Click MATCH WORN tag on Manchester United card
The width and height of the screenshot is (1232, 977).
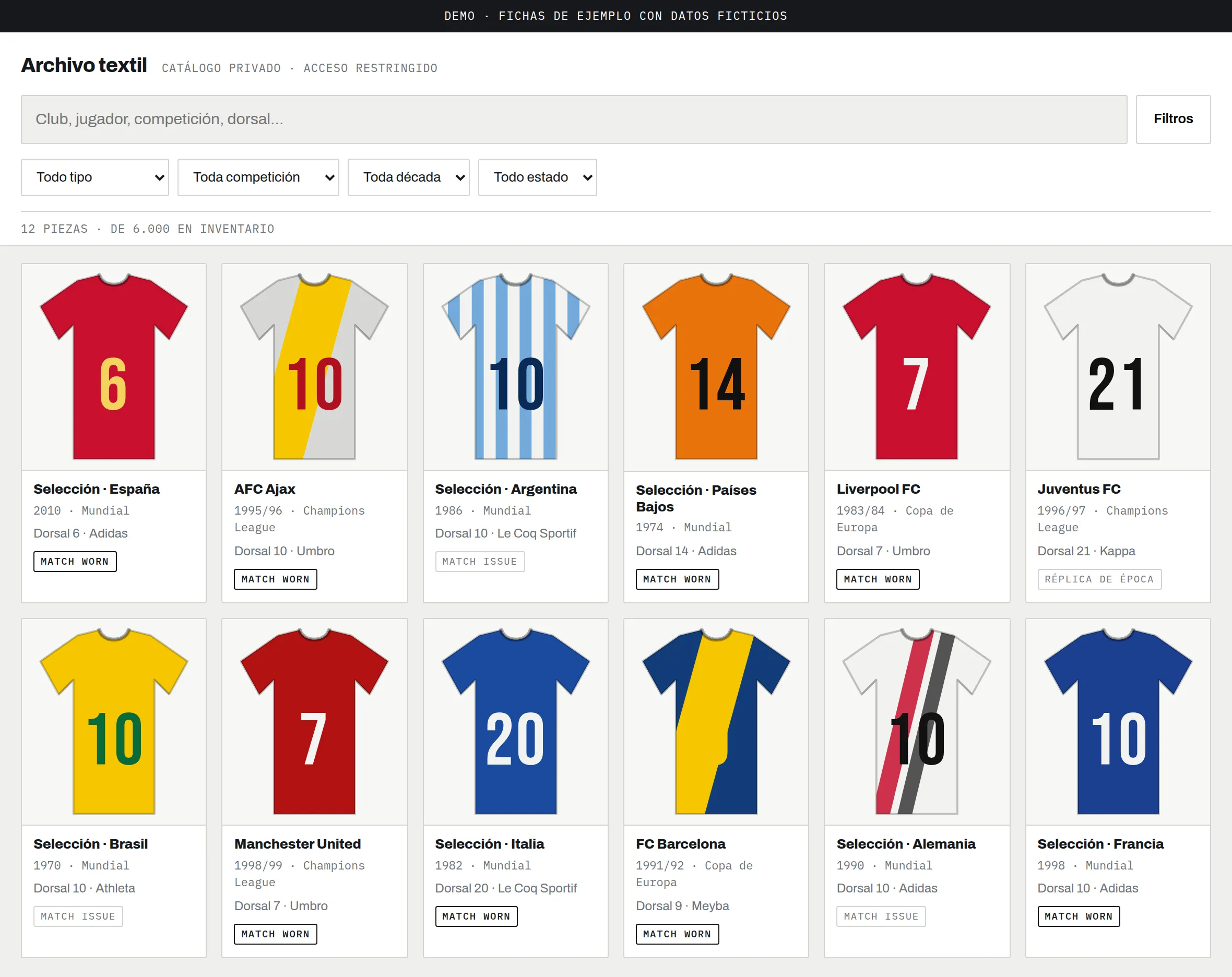[276, 934]
